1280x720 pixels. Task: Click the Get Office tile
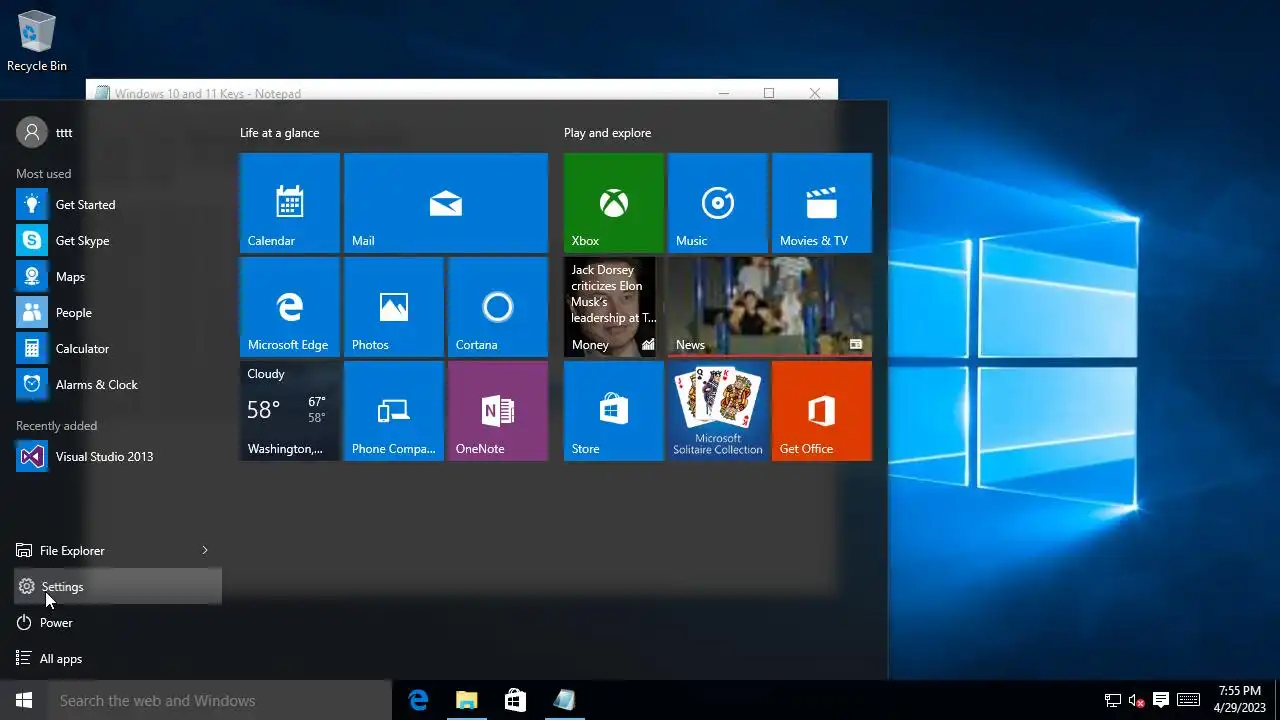[x=822, y=411]
